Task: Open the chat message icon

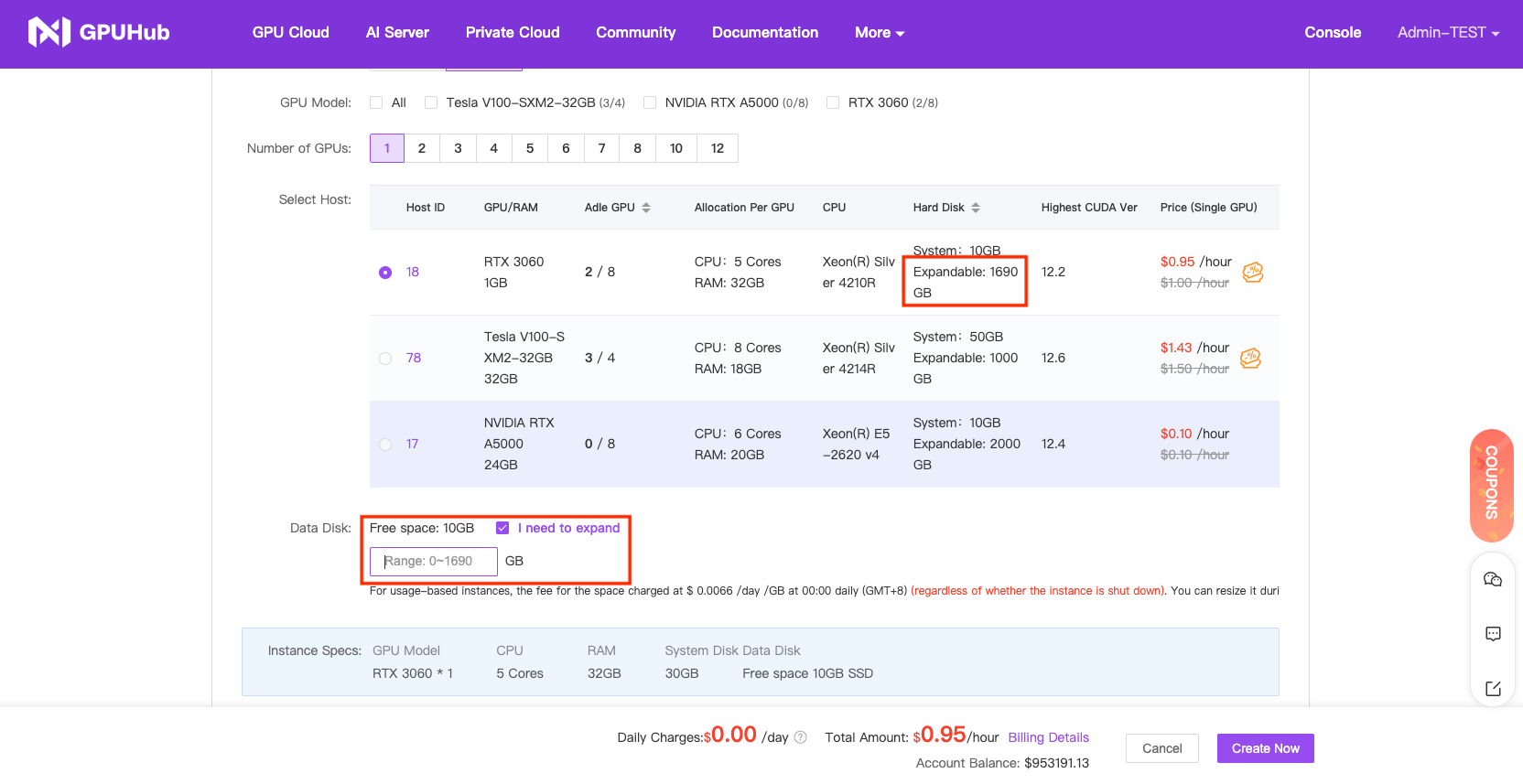Action: pos(1493,634)
